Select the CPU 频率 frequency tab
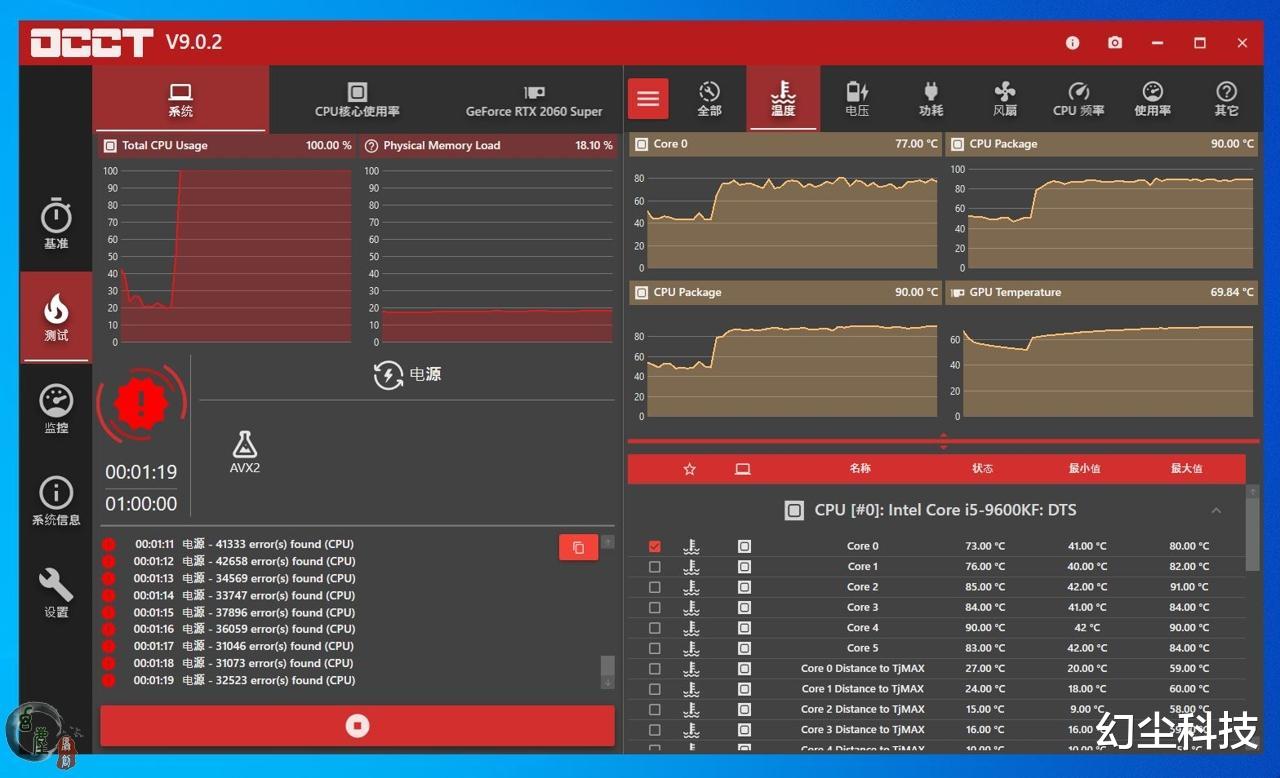Image resolution: width=1280 pixels, height=778 pixels. (1079, 98)
